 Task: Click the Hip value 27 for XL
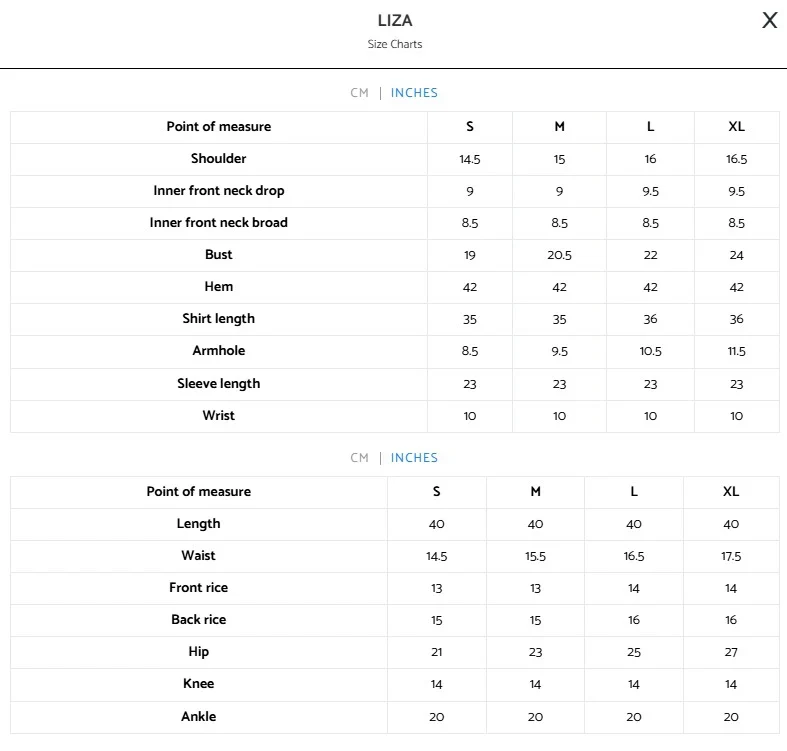731,652
